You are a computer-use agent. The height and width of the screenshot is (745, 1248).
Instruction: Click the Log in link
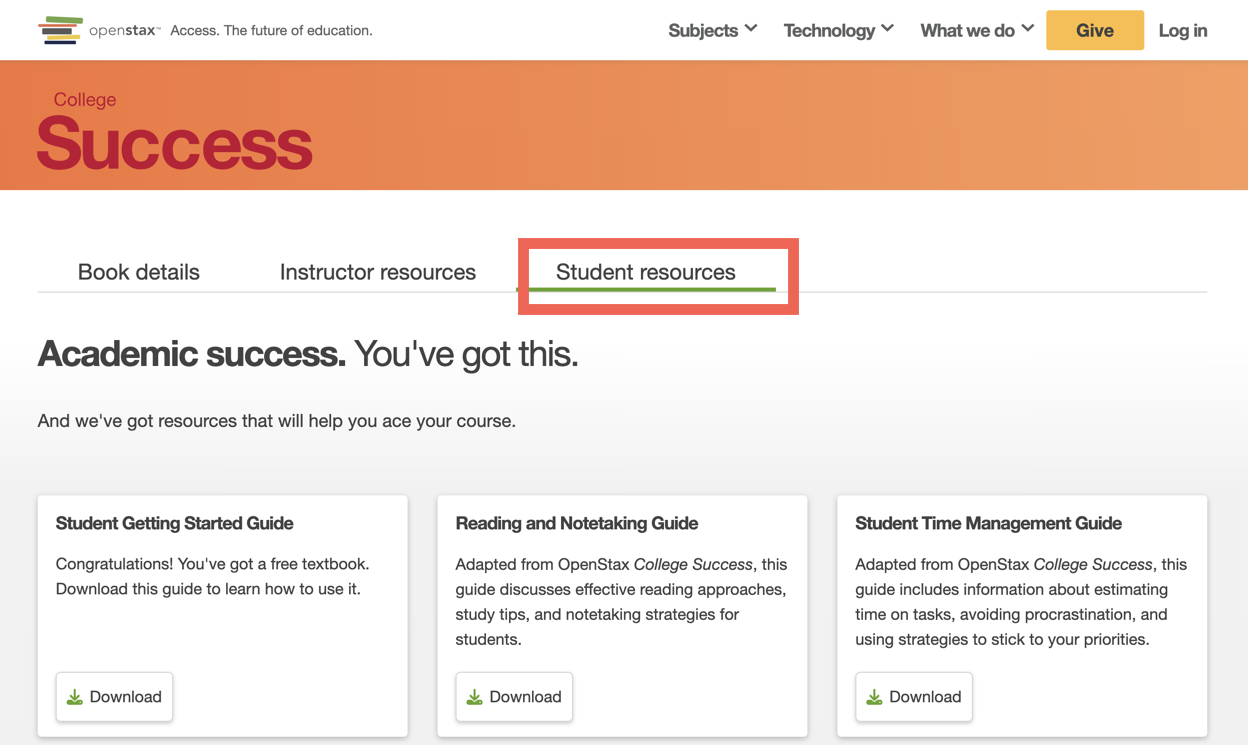1182,30
